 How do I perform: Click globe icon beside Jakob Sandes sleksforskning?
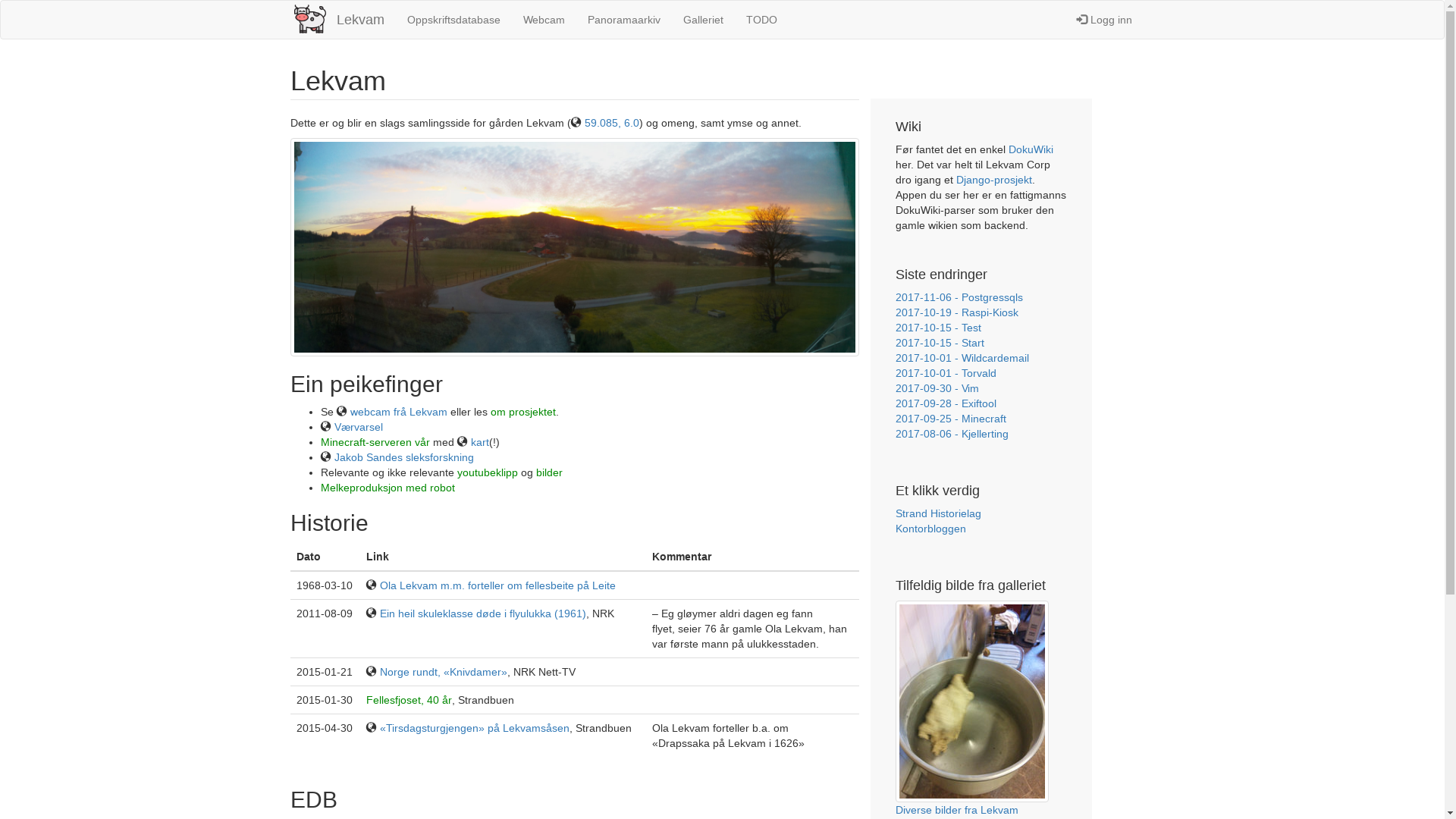[326, 457]
